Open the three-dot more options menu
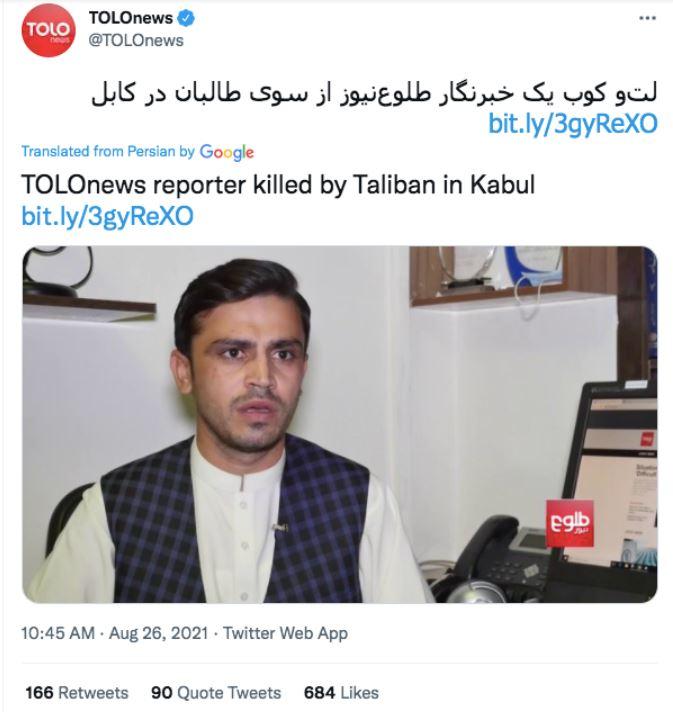 click(647, 18)
